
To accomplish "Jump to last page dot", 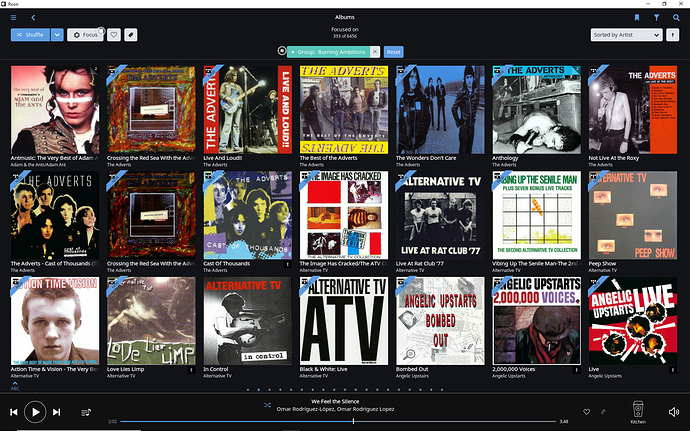I will [x=442, y=390].
